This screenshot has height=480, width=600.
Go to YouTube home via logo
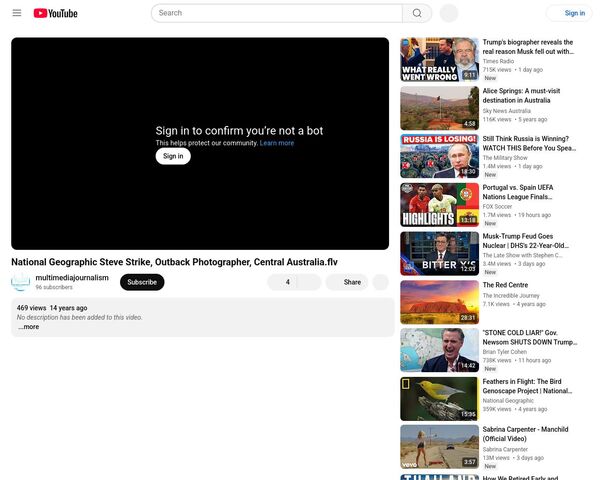(55, 13)
